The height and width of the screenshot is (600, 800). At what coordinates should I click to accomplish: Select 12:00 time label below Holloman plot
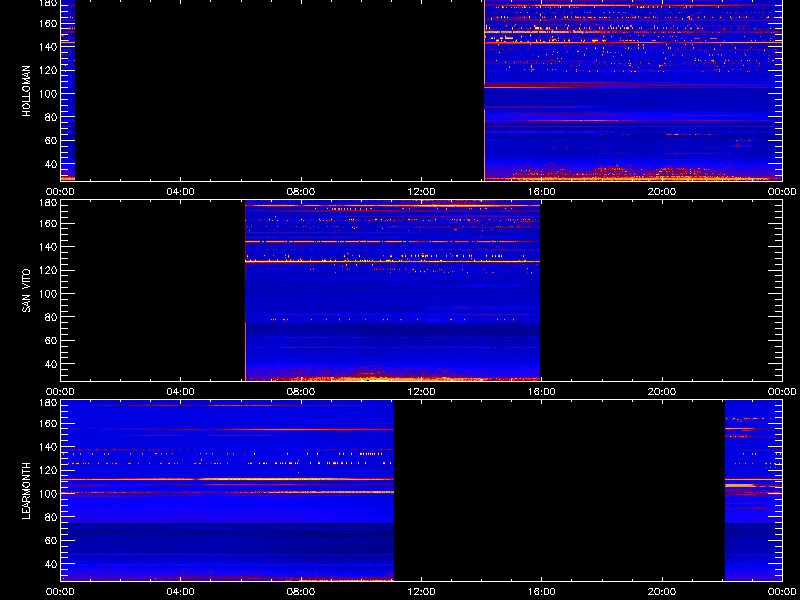pos(421,192)
